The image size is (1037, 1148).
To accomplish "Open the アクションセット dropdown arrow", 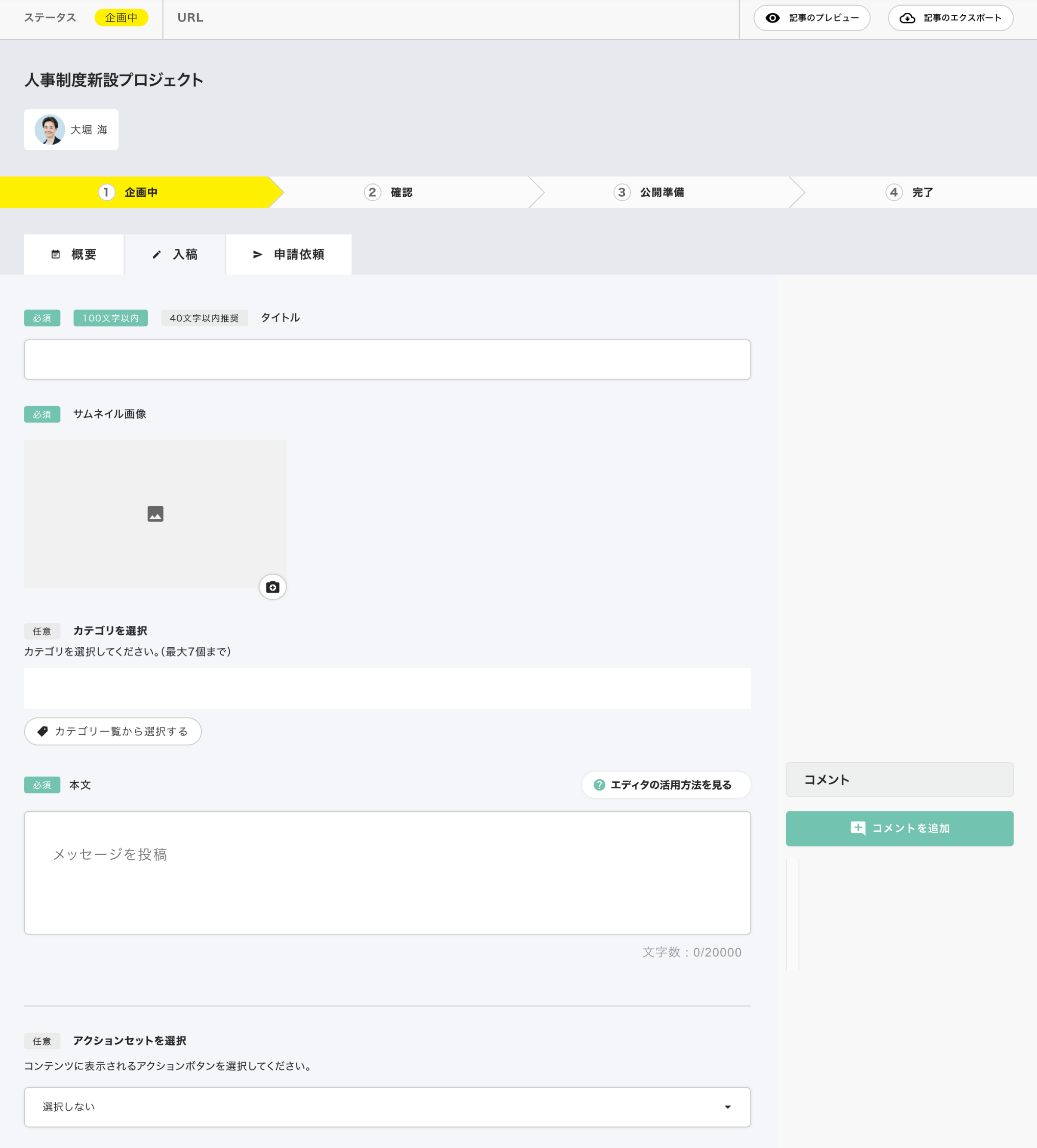I will coord(727,1107).
